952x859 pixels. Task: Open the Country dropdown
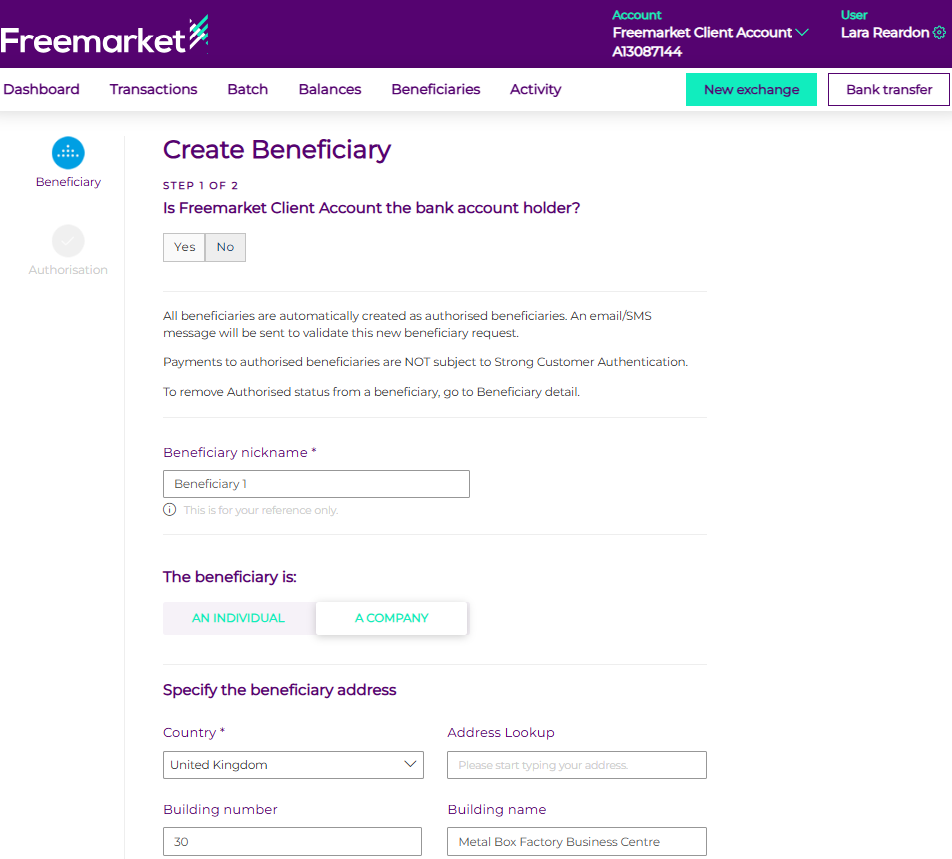click(x=293, y=765)
